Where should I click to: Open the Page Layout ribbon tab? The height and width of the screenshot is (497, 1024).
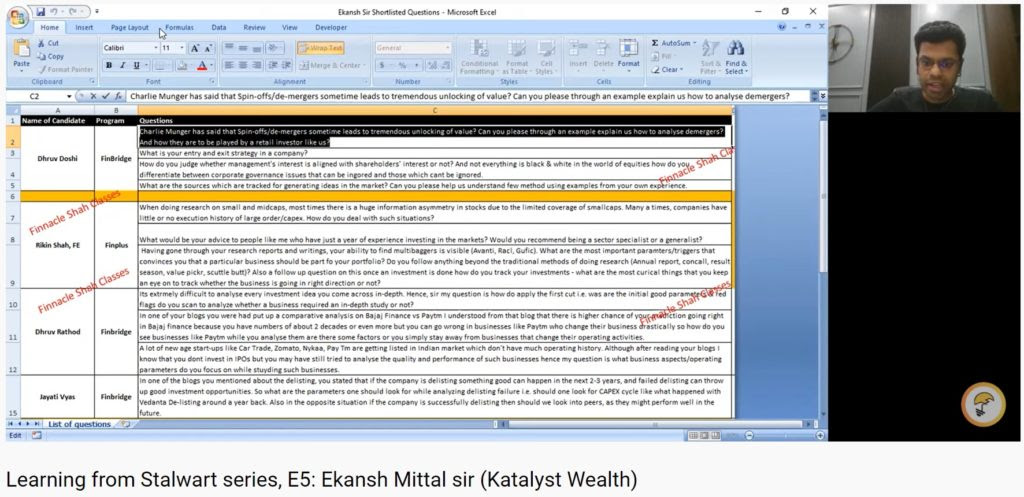(129, 27)
